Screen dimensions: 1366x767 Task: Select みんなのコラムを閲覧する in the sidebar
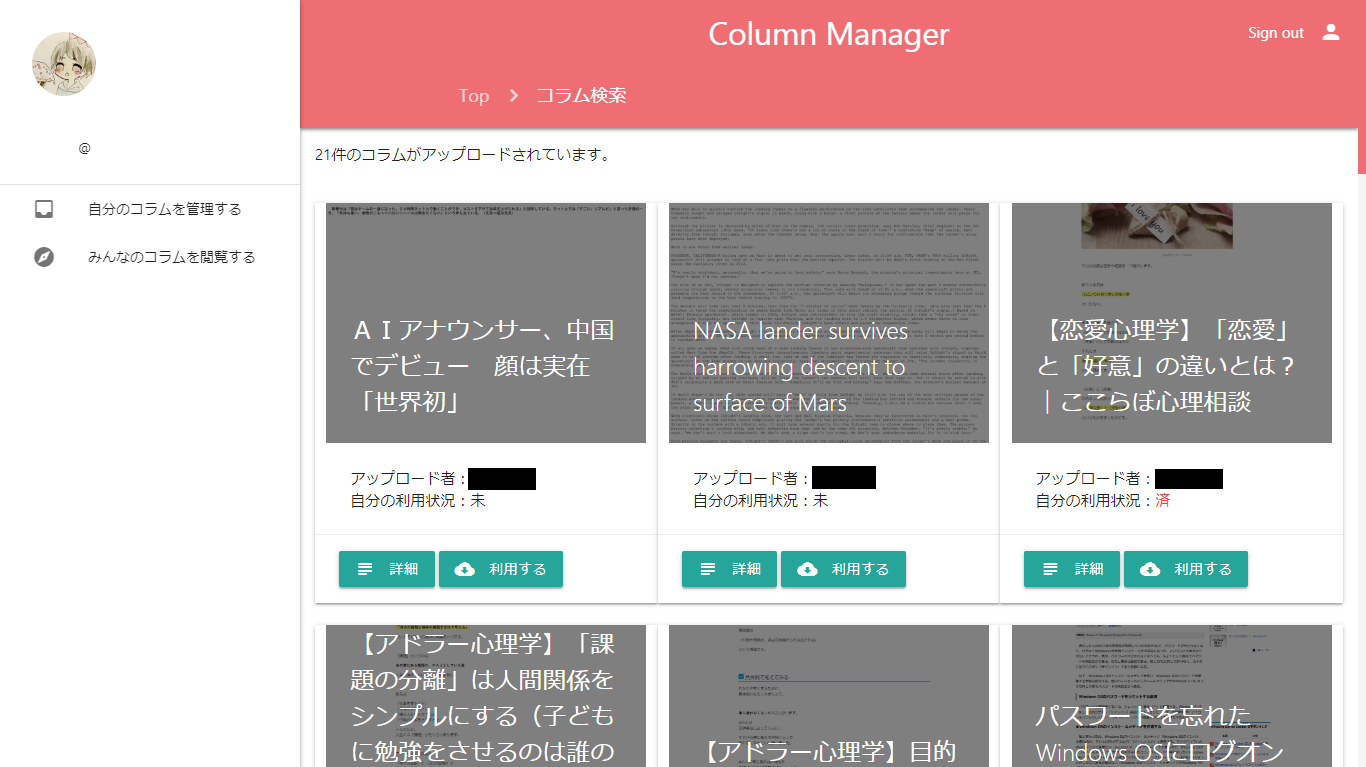[171, 257]
